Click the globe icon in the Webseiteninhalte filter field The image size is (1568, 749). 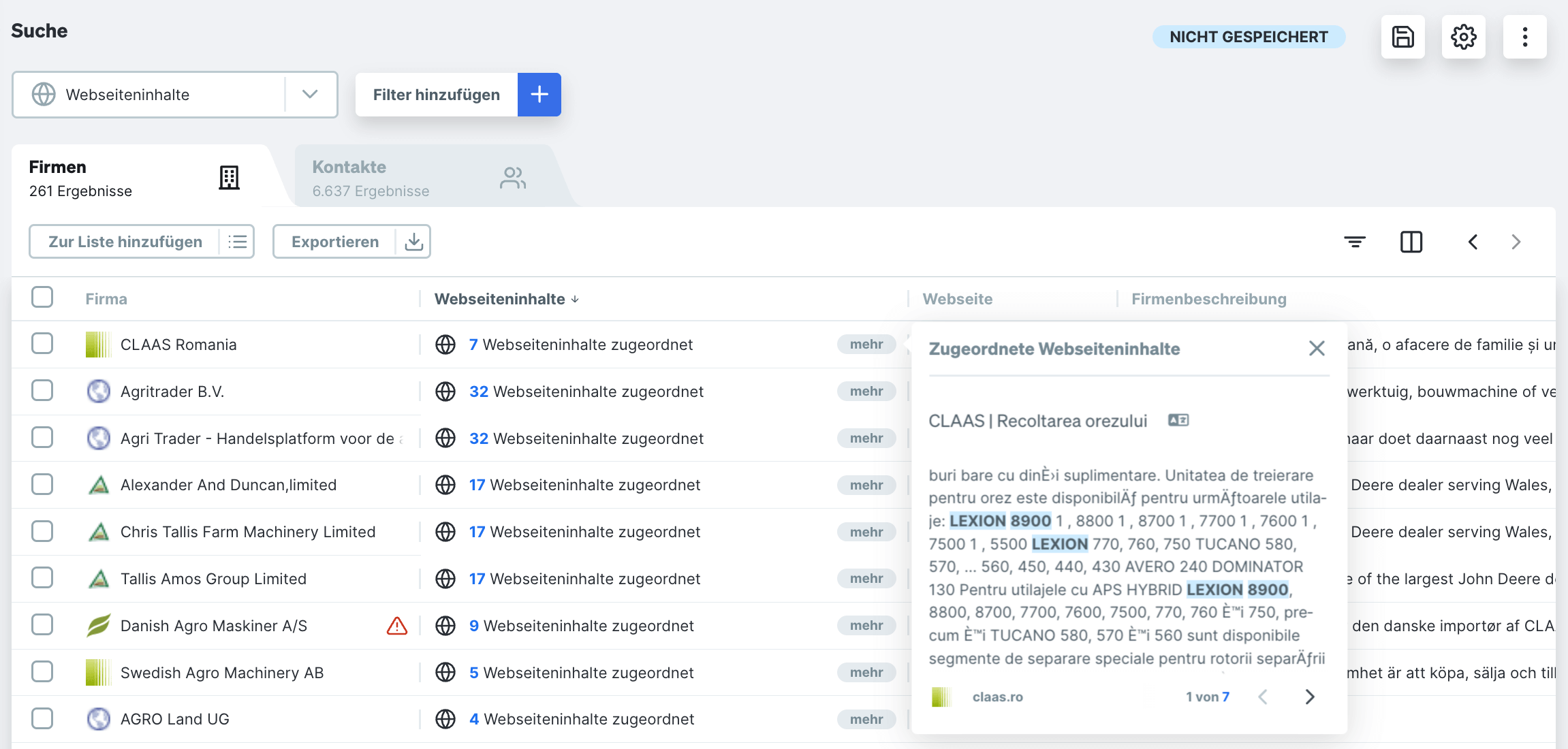(x=43, y=95)
